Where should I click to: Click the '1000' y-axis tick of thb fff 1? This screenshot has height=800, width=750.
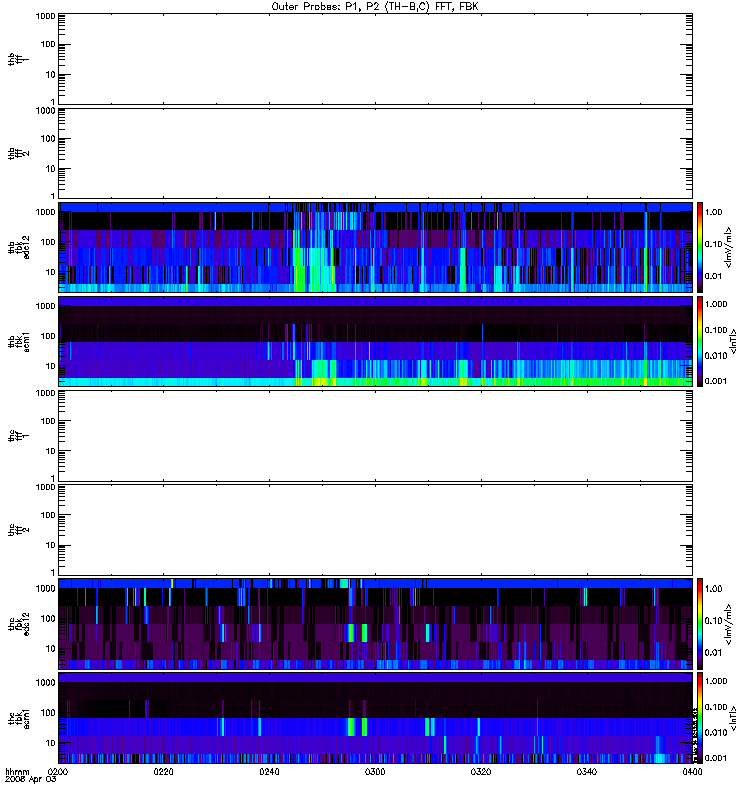point(45,16)
